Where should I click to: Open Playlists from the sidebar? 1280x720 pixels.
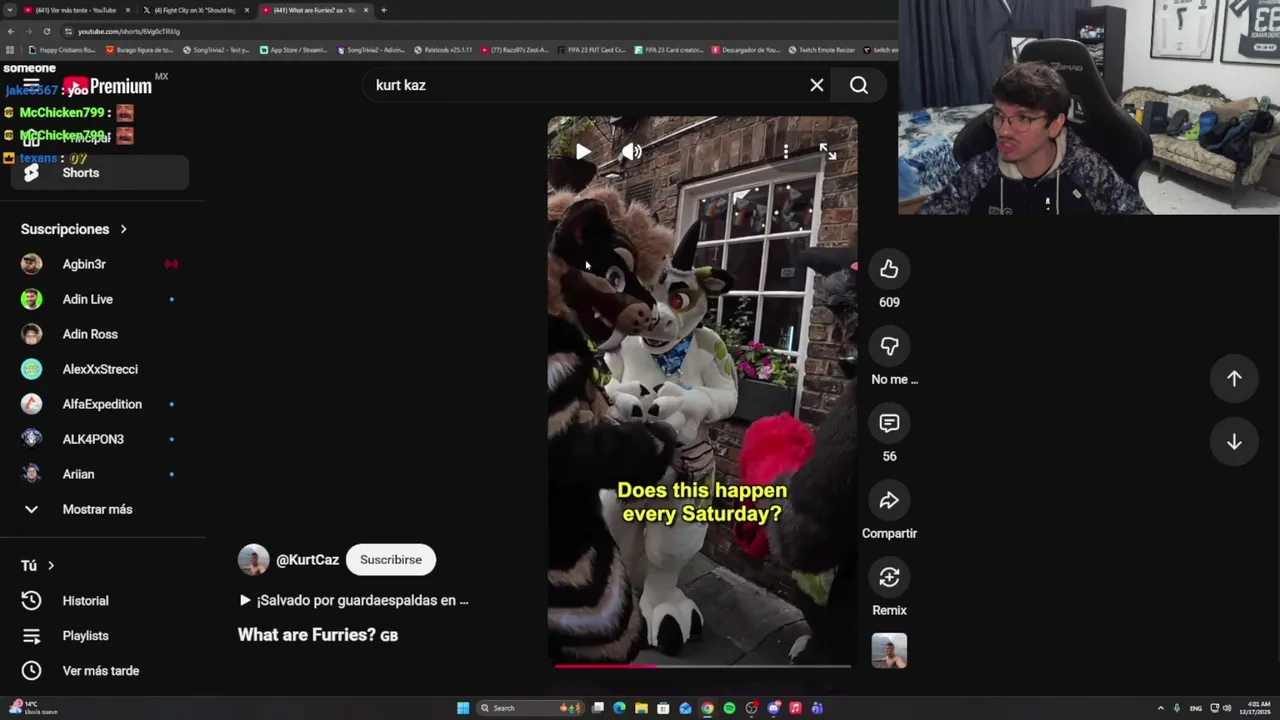(x=100, y=636)
